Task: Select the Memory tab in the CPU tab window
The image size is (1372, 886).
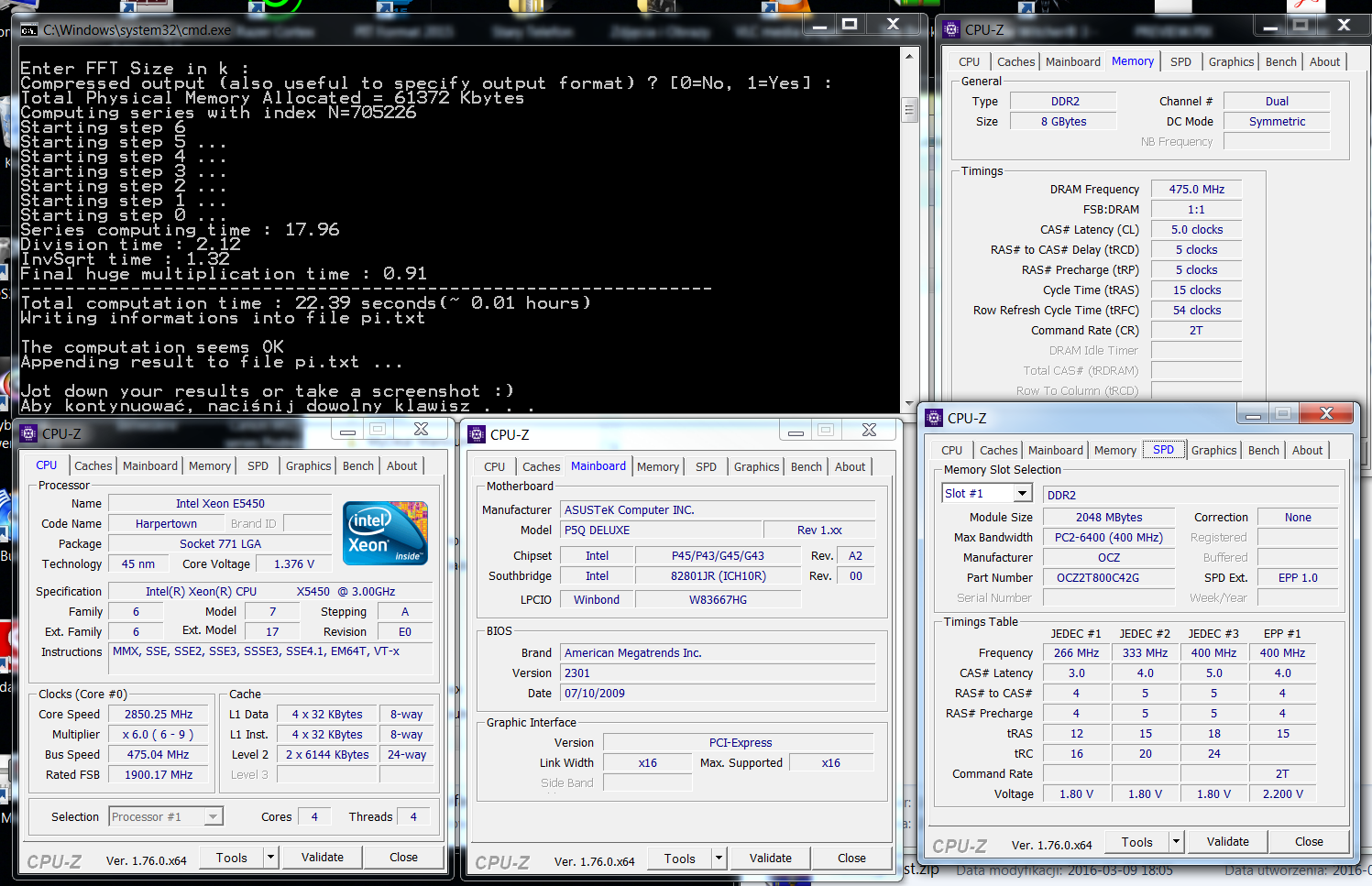Action: 210,465
